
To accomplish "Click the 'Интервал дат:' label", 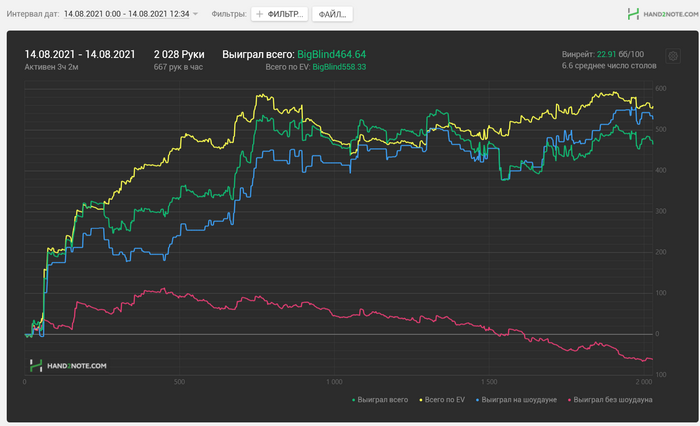I will click(33, 14).
